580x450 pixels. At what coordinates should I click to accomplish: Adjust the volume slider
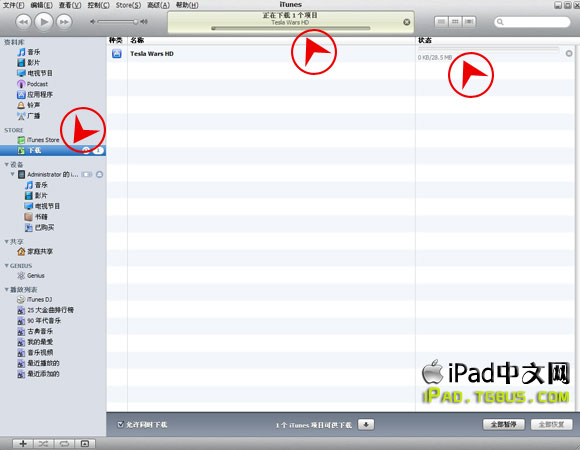tap(117, 22)
